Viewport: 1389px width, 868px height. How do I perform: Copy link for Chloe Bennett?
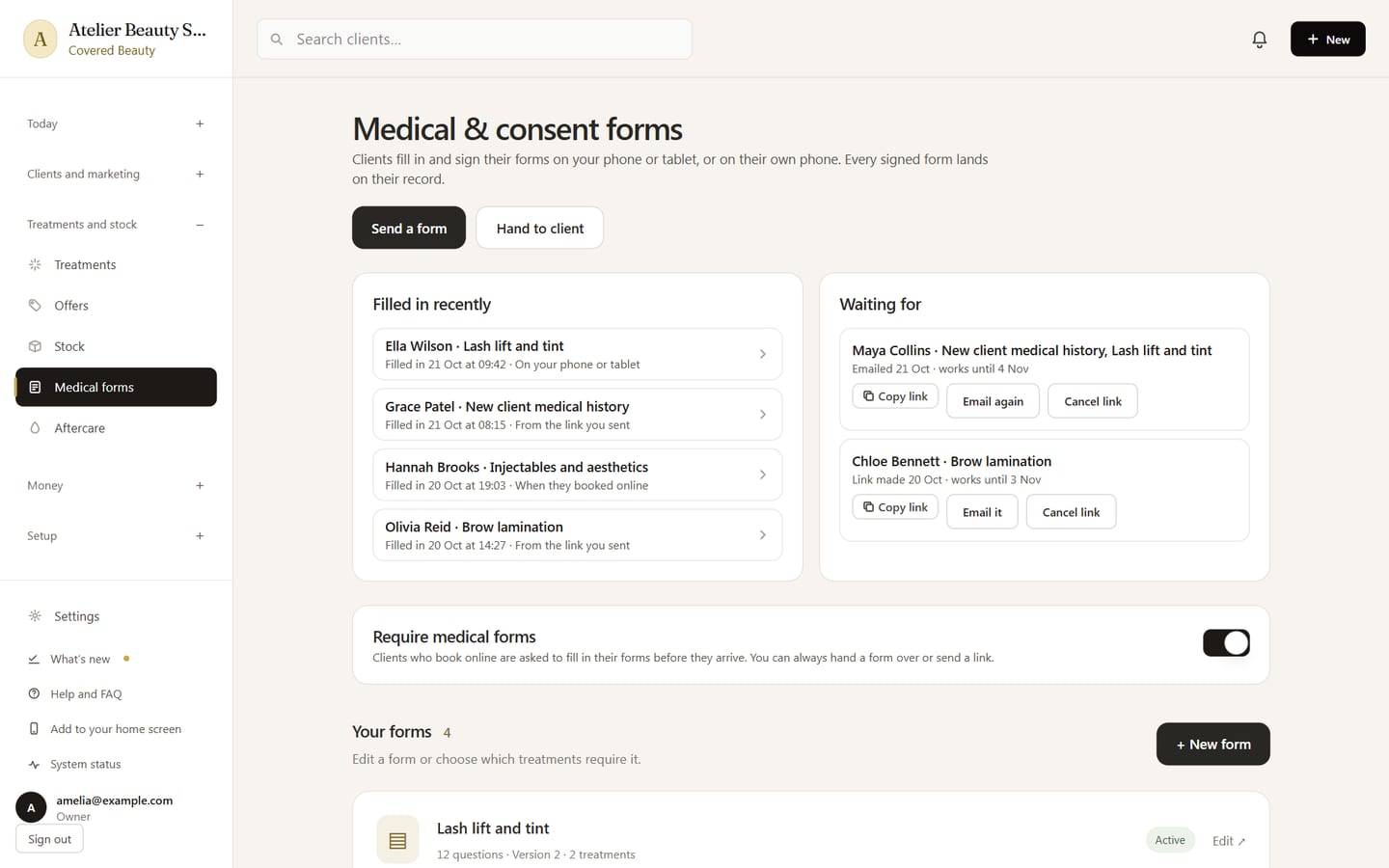tap(895, 507)
